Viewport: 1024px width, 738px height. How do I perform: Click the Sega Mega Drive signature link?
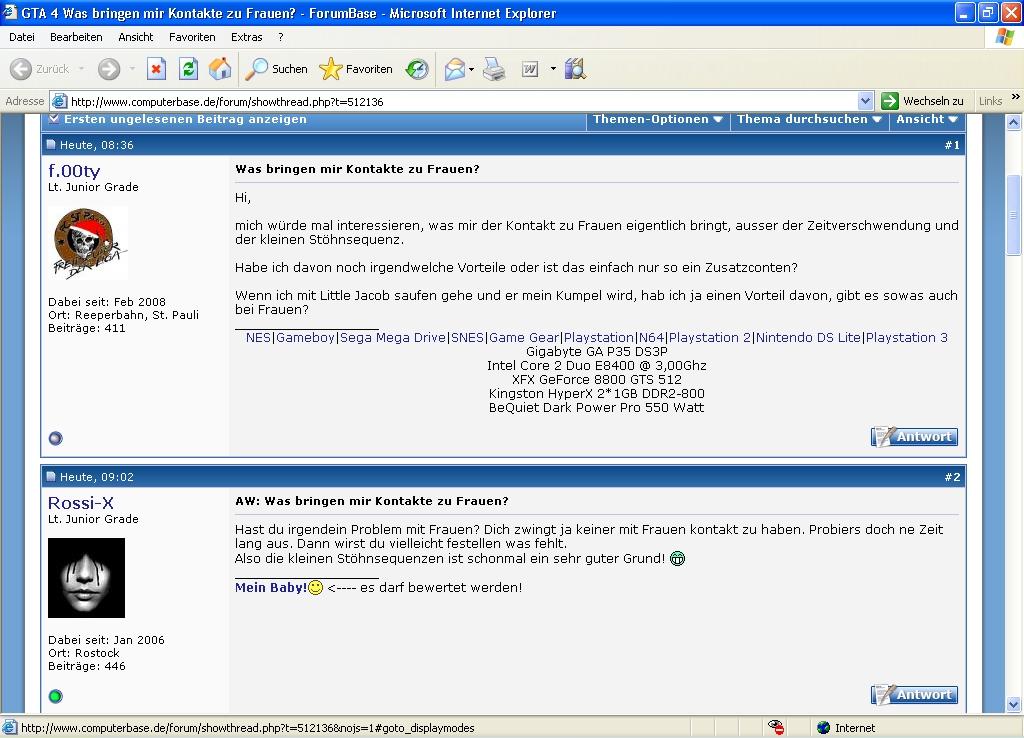coord(393,338)
